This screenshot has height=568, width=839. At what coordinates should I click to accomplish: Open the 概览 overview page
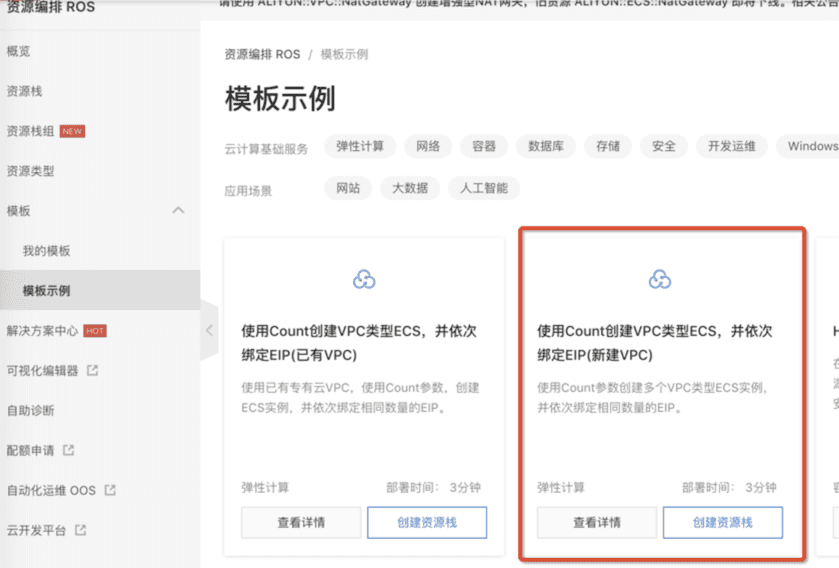[x=18, y=51]
